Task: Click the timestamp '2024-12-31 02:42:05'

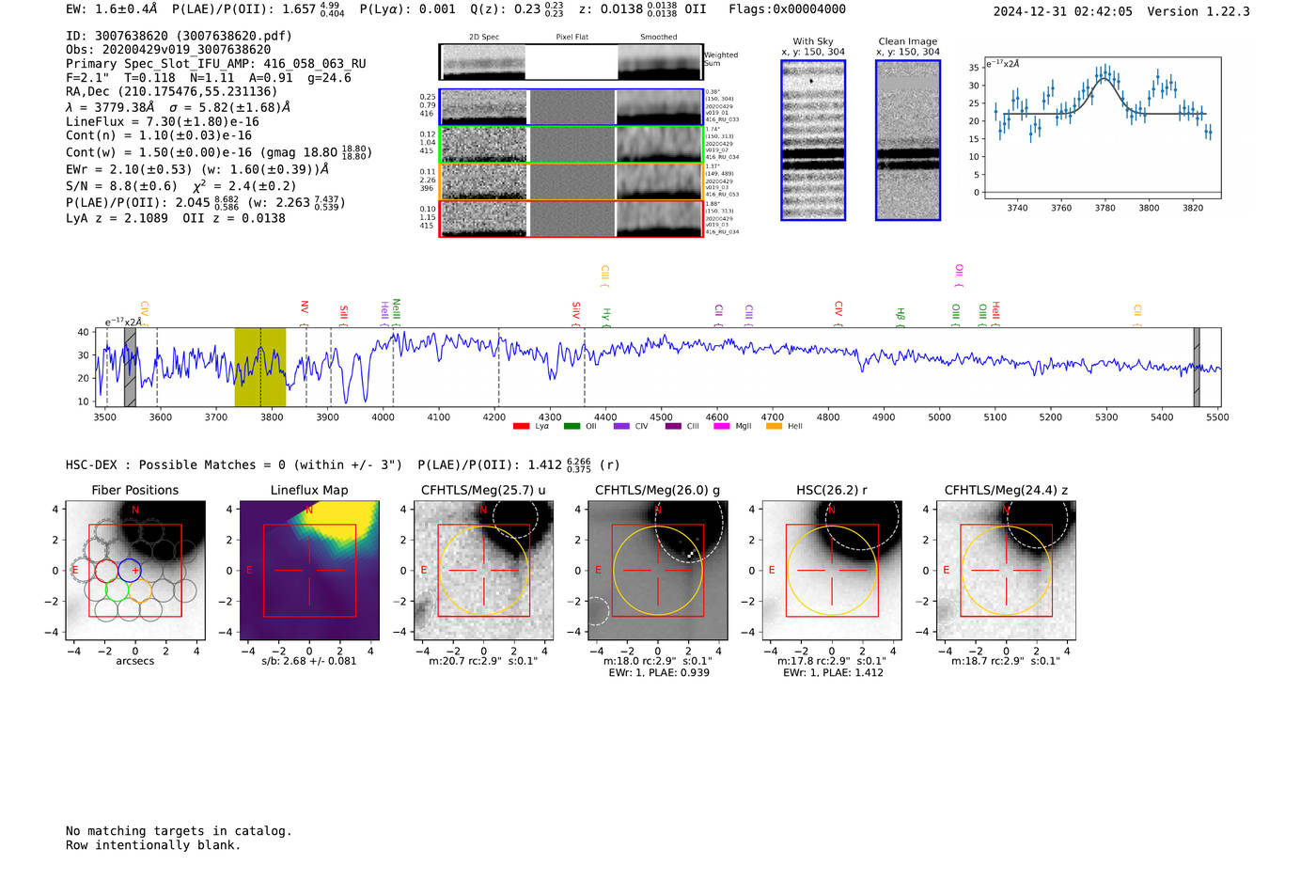Action: click(x=1063, y=11)
